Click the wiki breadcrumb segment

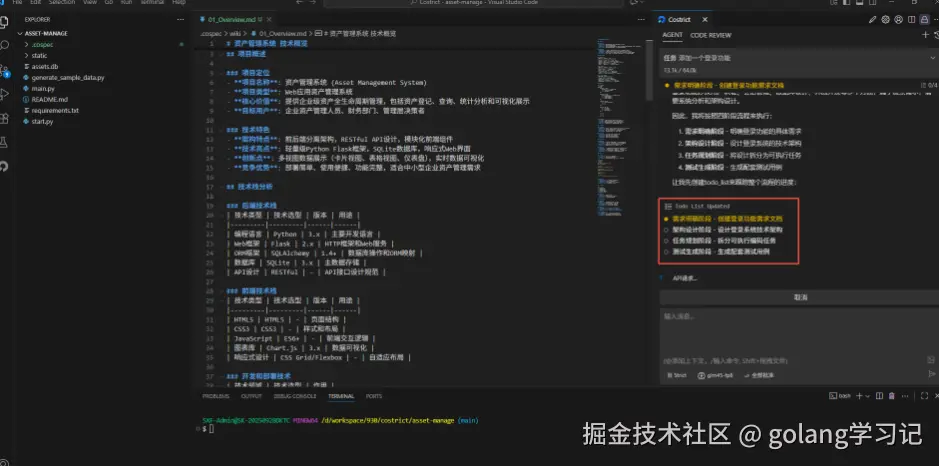pos(235,34)
